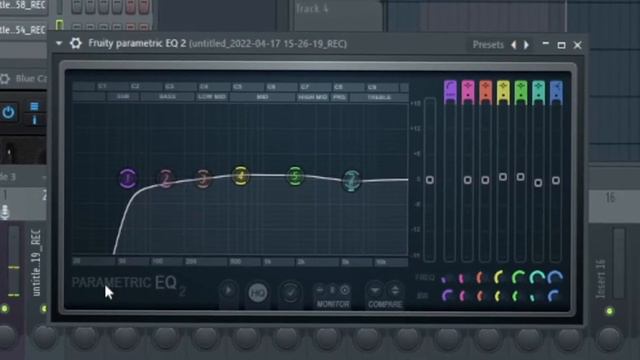Select the green band 5 node in the EQ graph
This screenshot has height=360, width=640.
click(x=295, y=176)
